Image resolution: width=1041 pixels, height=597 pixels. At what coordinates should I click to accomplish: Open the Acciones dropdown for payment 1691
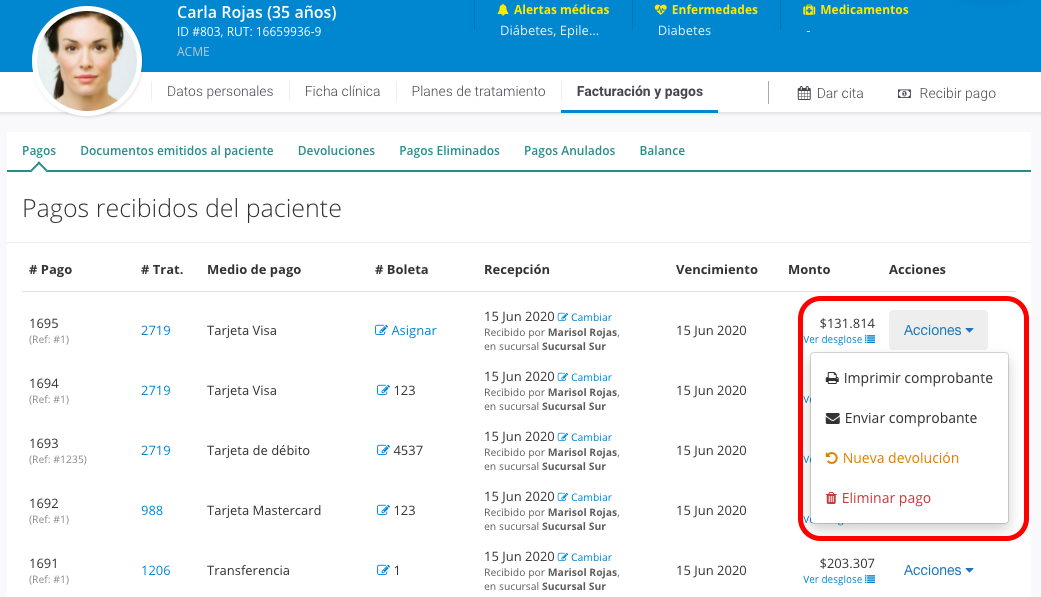pos(937,570)
